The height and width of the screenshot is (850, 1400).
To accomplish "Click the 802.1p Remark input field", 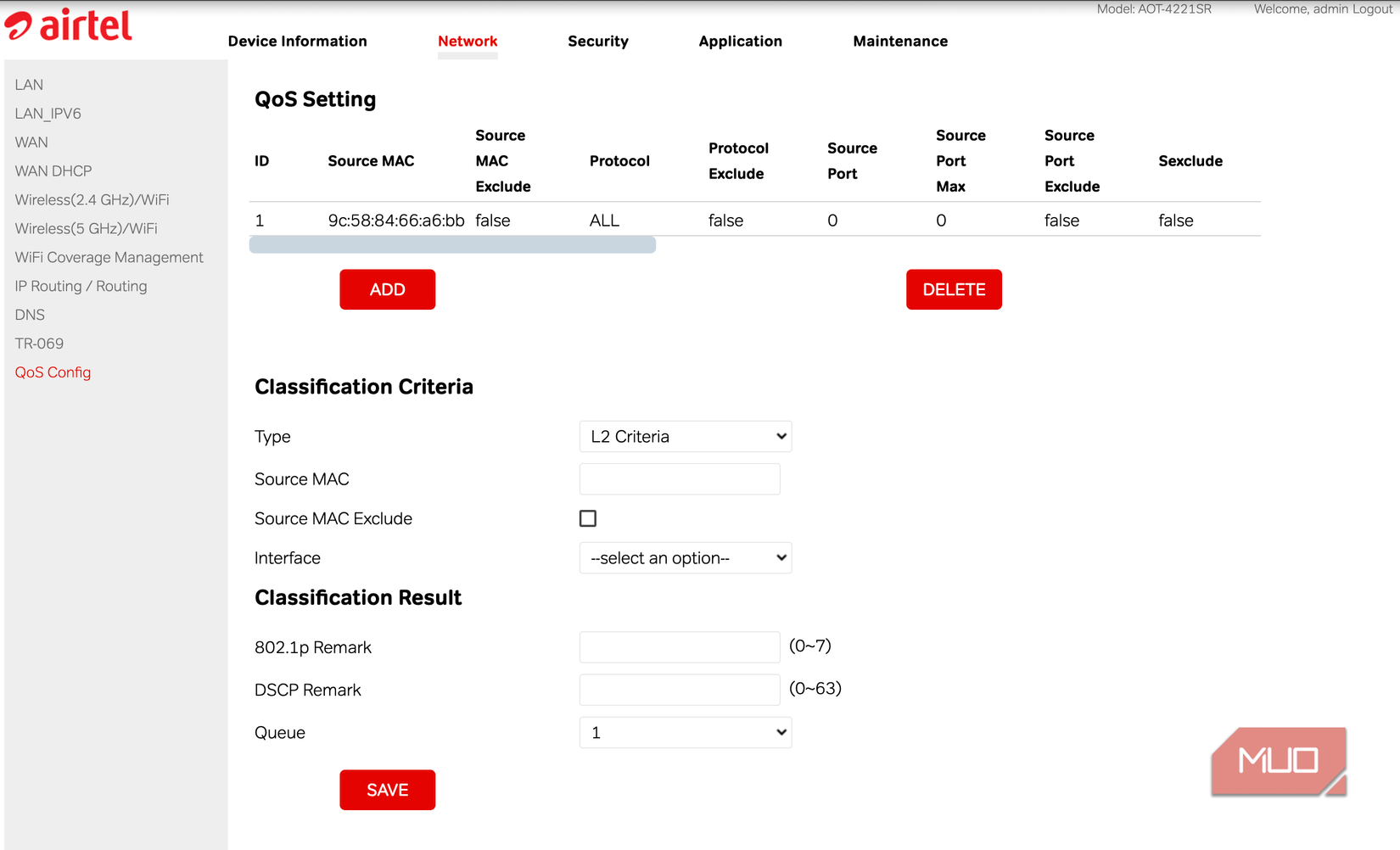I will pyautogui.click(x=680, y=647).
